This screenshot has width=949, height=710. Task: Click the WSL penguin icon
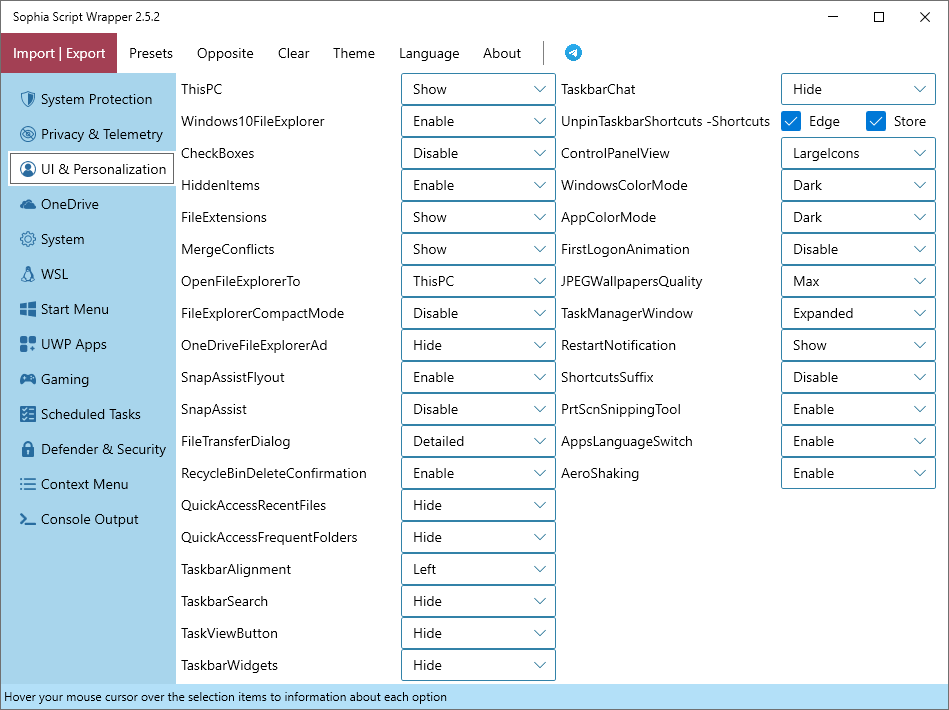tap(28, 274)
